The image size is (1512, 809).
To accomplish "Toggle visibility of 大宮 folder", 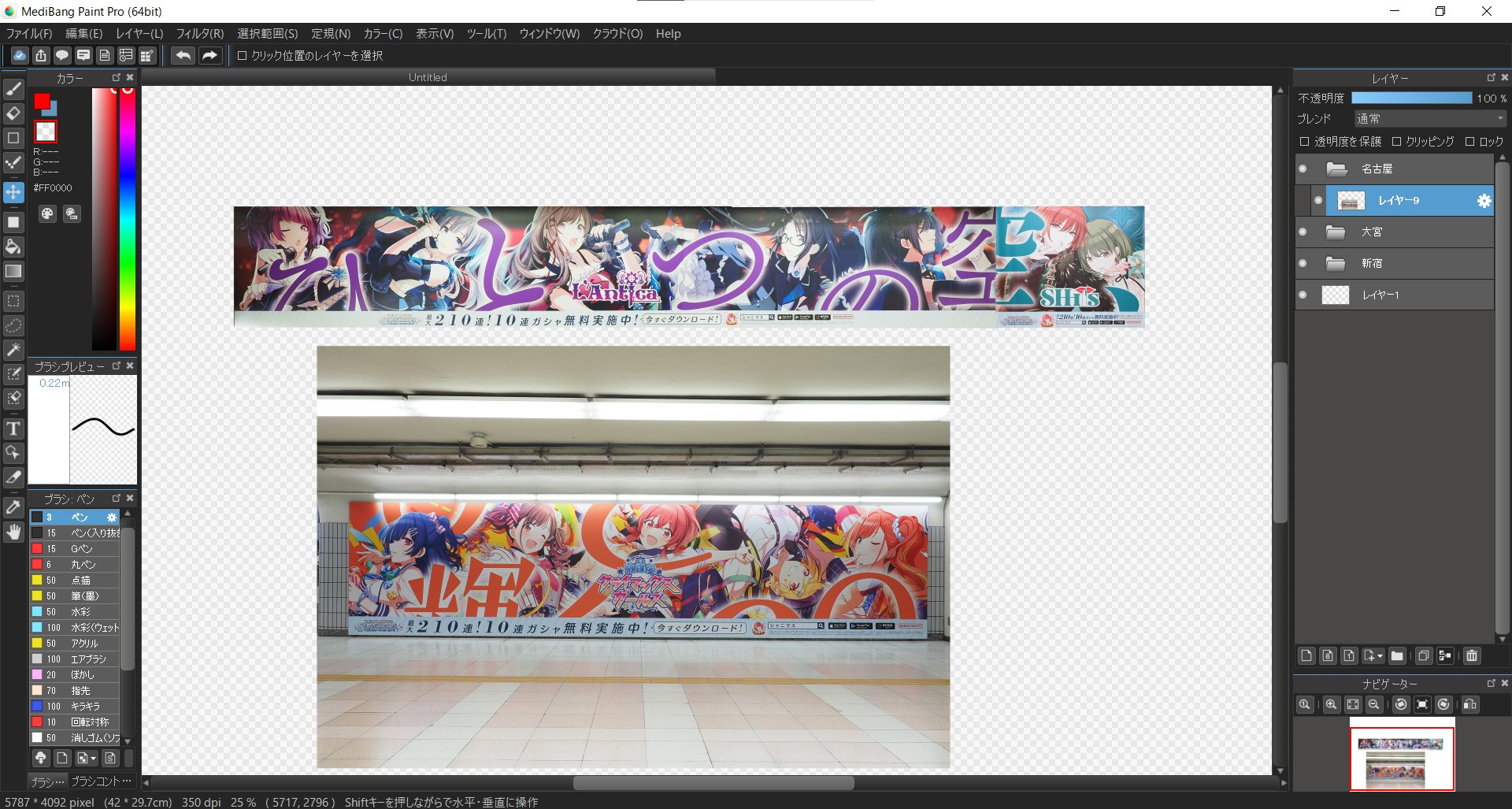I will (1303, 232).
